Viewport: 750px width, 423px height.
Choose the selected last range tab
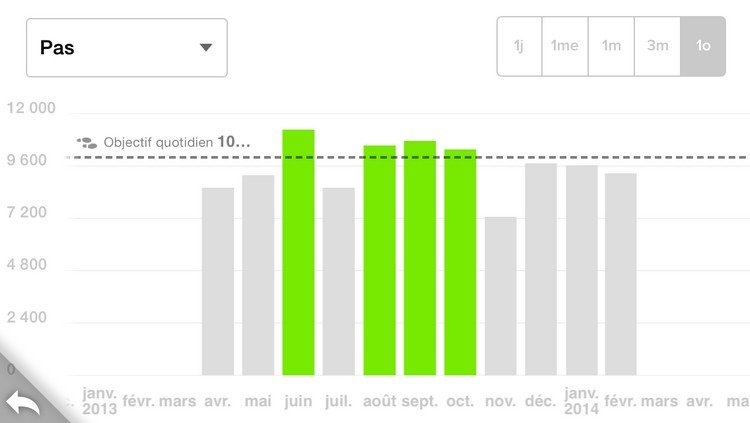pyautogui.click(x=702, y=46)
